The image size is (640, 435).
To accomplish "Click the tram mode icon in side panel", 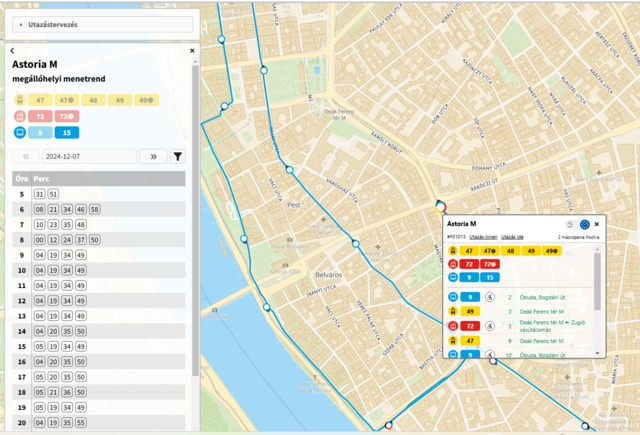I will [x=20, y=100].
